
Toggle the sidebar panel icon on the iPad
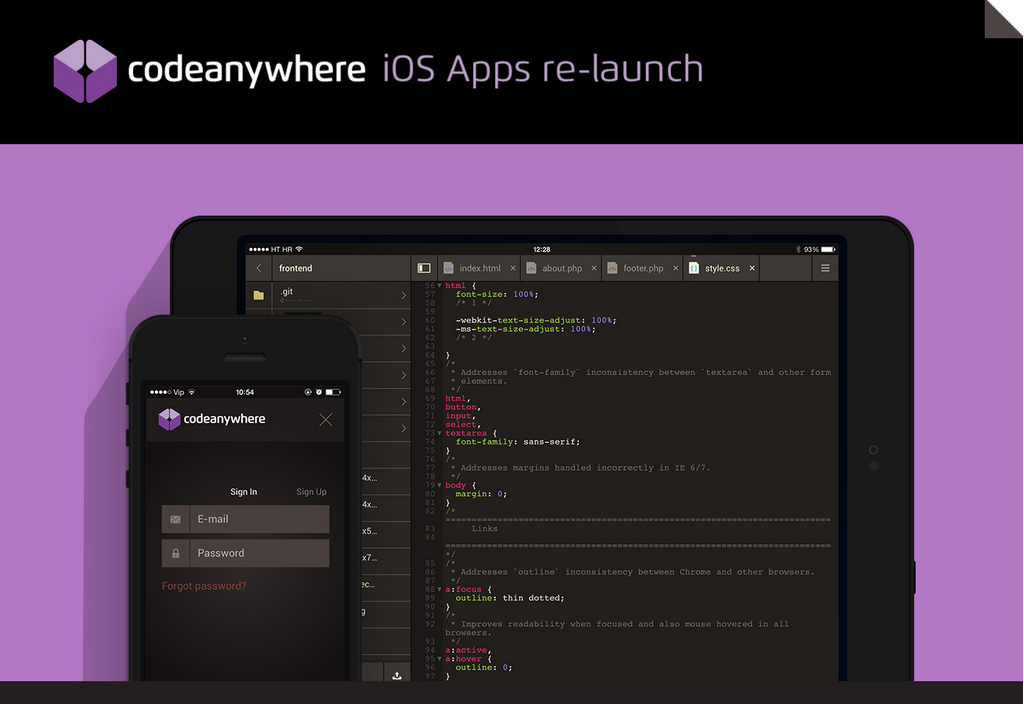pos(424,268)
